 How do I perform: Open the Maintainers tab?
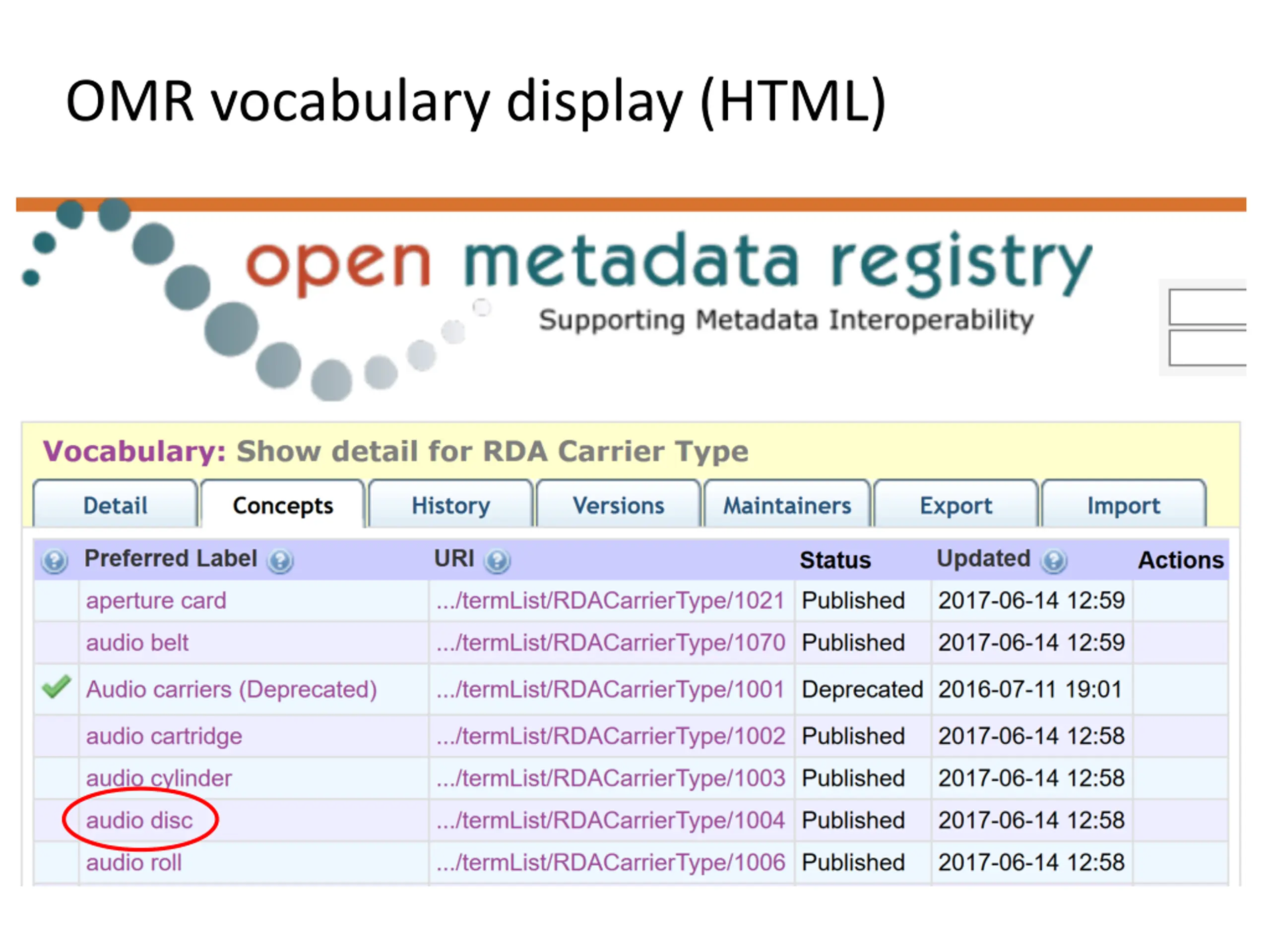[787, 505]
